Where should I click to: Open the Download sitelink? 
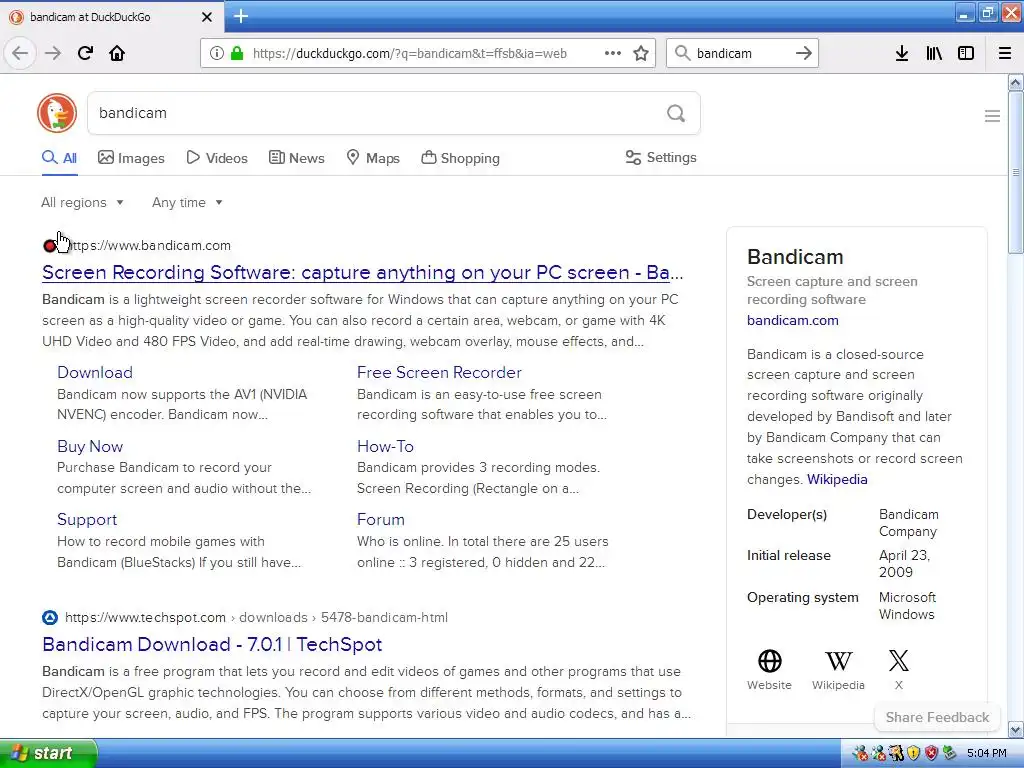95,372
